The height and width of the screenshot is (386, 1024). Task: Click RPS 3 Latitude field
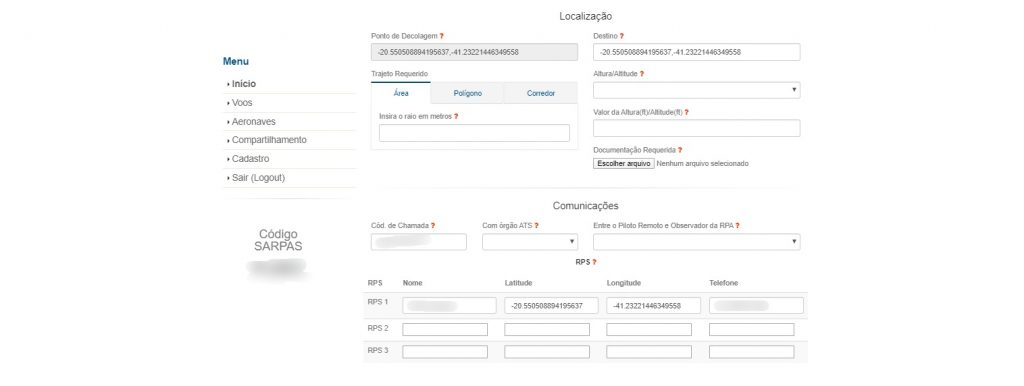tap(547, 352)
